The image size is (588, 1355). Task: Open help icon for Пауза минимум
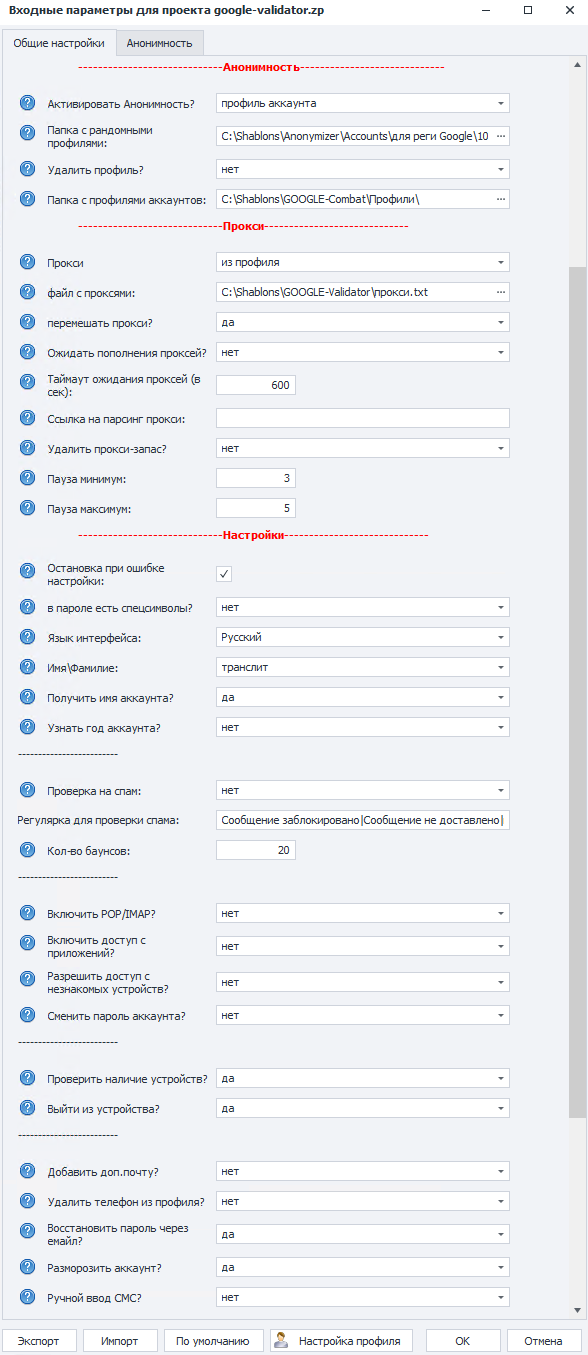tap(27, 479)
